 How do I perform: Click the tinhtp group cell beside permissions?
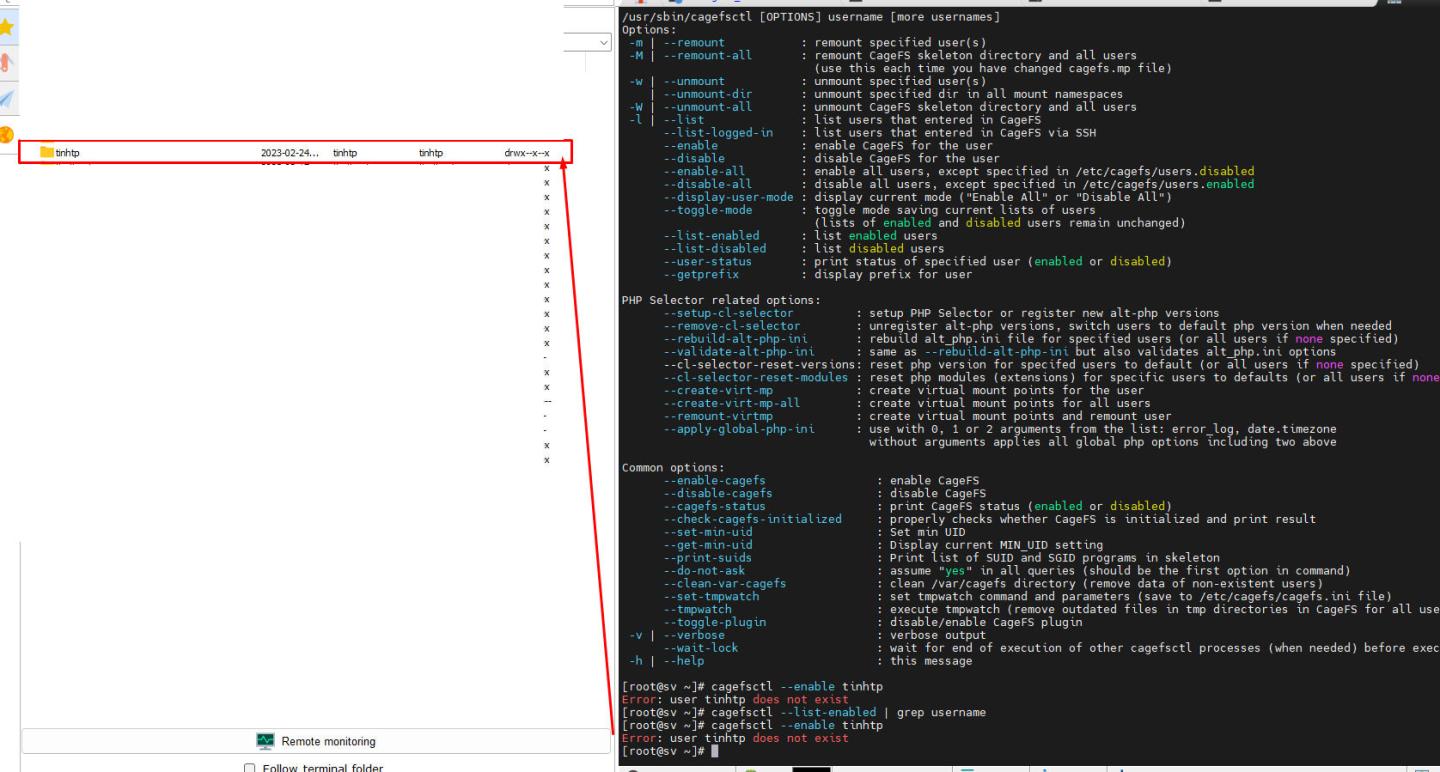(x=431, y=153)
